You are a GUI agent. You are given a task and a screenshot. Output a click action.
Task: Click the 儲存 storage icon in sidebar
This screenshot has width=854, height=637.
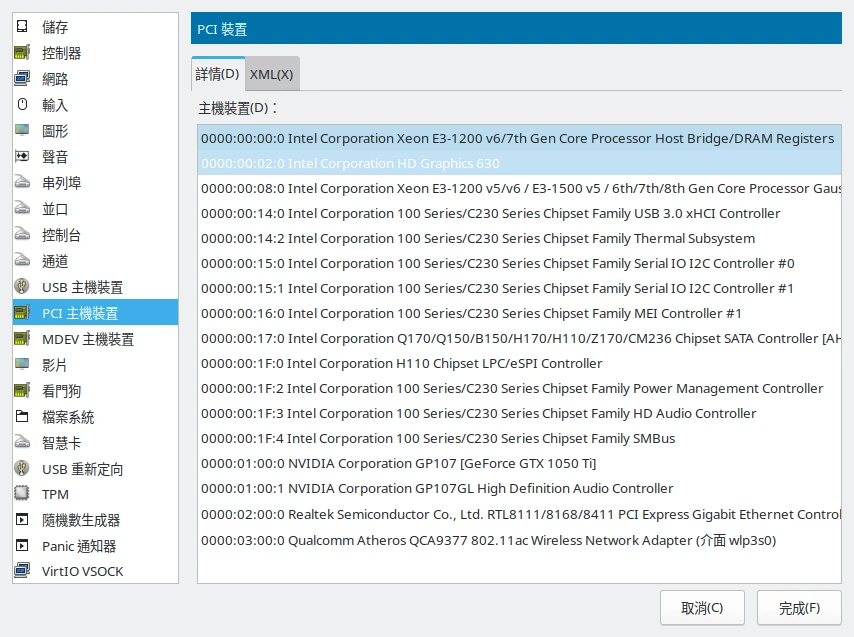point(22,27)
